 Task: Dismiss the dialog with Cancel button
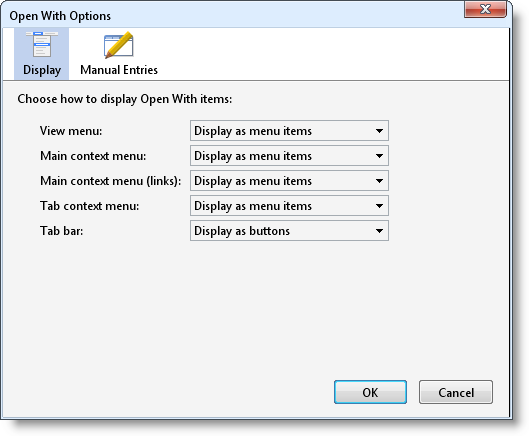point(456,392)
